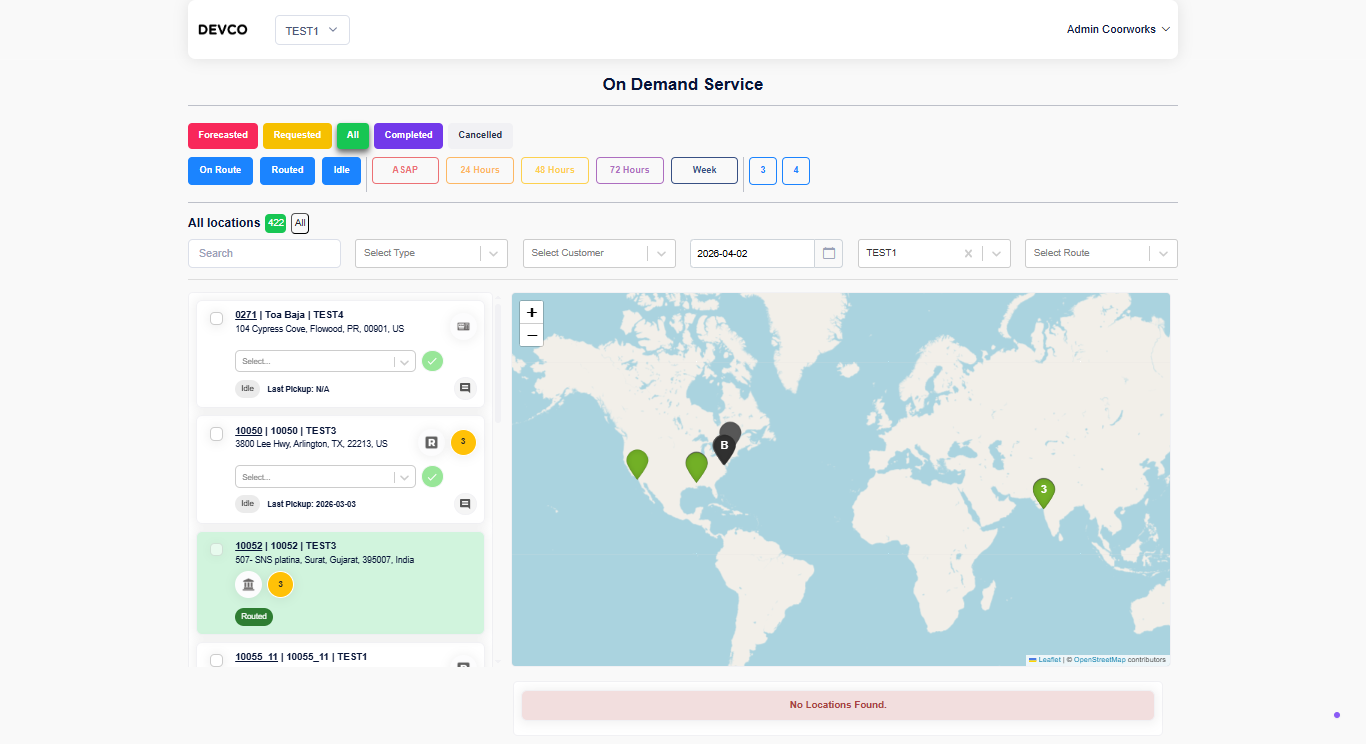Zoom in on the map with the plus button
This screenshot has width=1366, height=744.
coord(532,312)
